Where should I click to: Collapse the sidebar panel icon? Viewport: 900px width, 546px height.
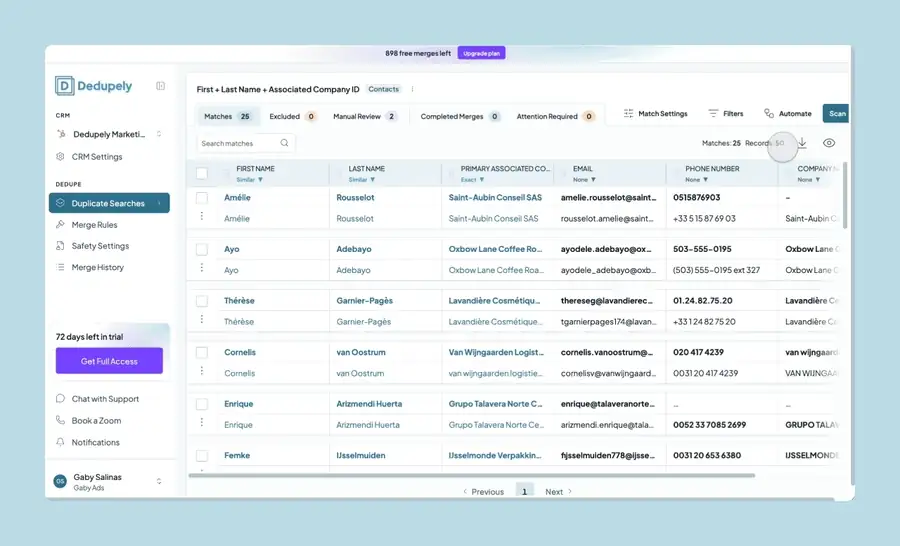point(161,86)
